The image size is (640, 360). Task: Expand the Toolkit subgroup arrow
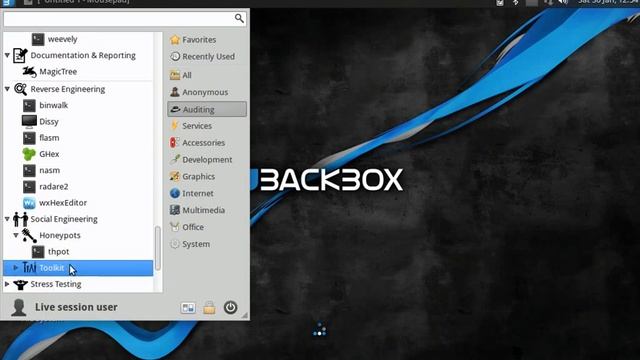point(16,268)
